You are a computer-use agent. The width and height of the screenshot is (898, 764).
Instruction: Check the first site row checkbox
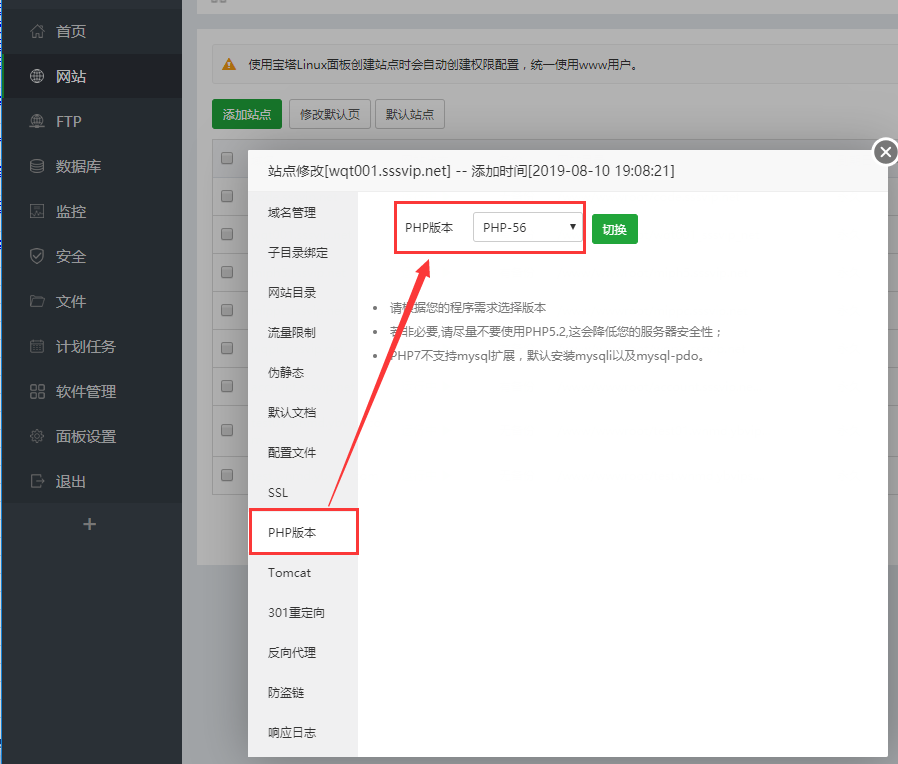[x=227, y=195]
